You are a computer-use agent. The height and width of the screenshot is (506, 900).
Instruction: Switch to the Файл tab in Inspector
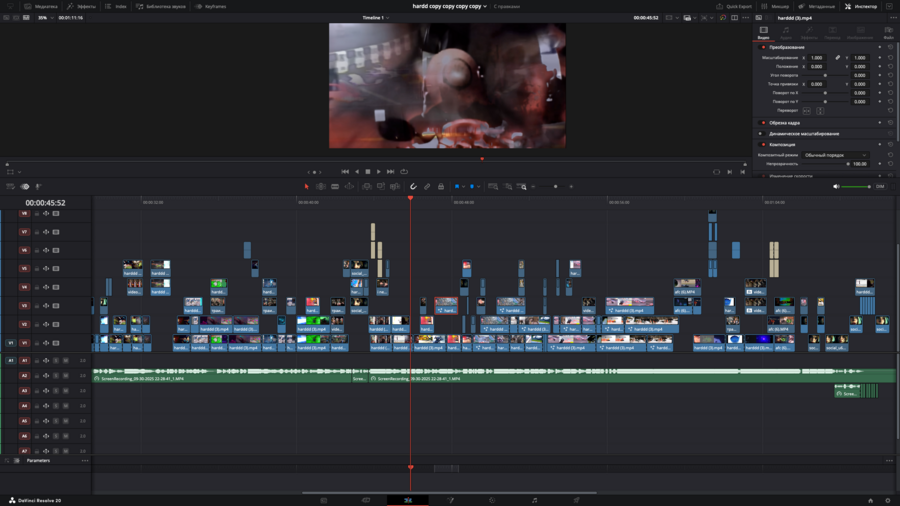(889, 32)
